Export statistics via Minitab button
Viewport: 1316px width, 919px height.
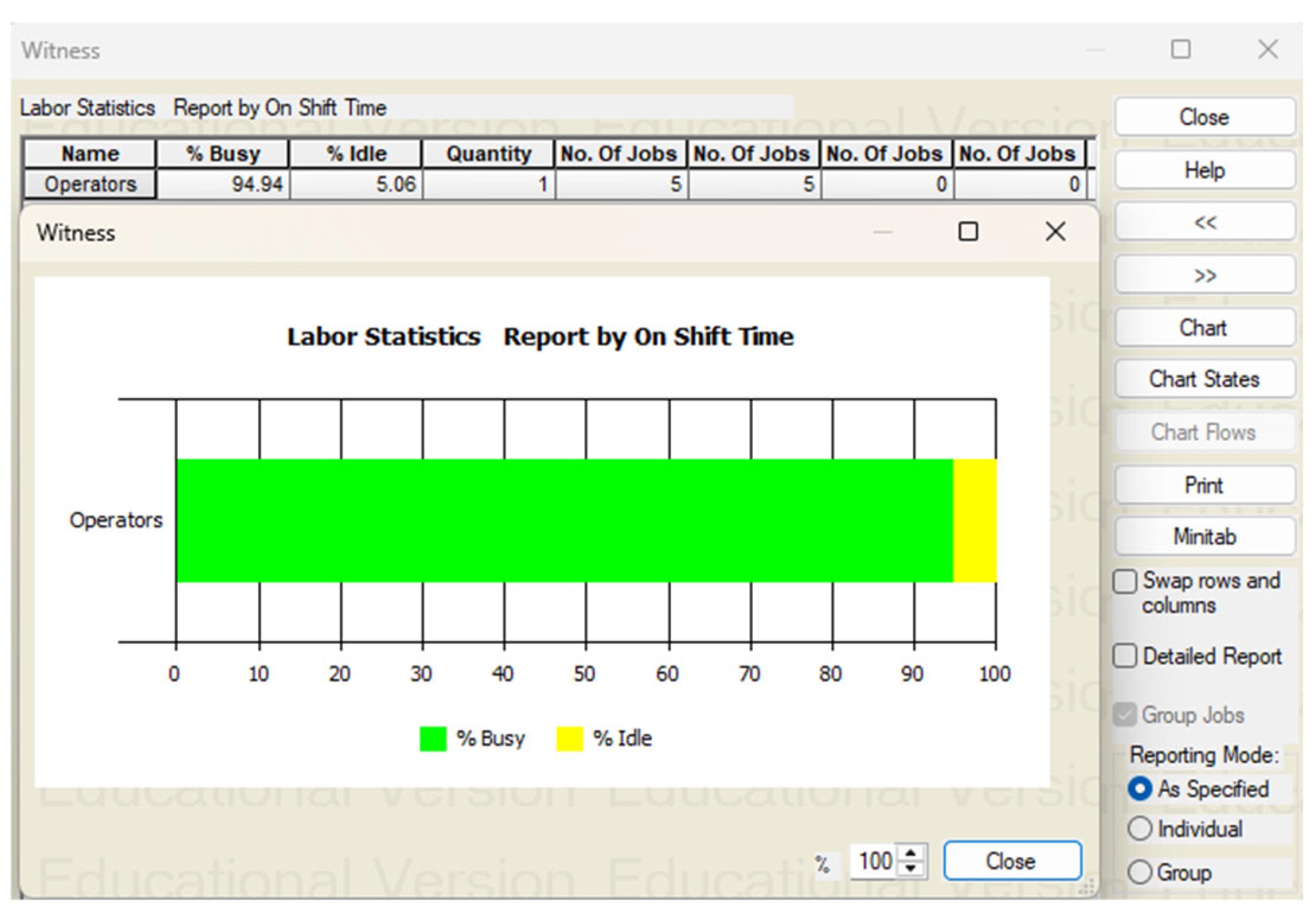click(x=1204, y=537)
